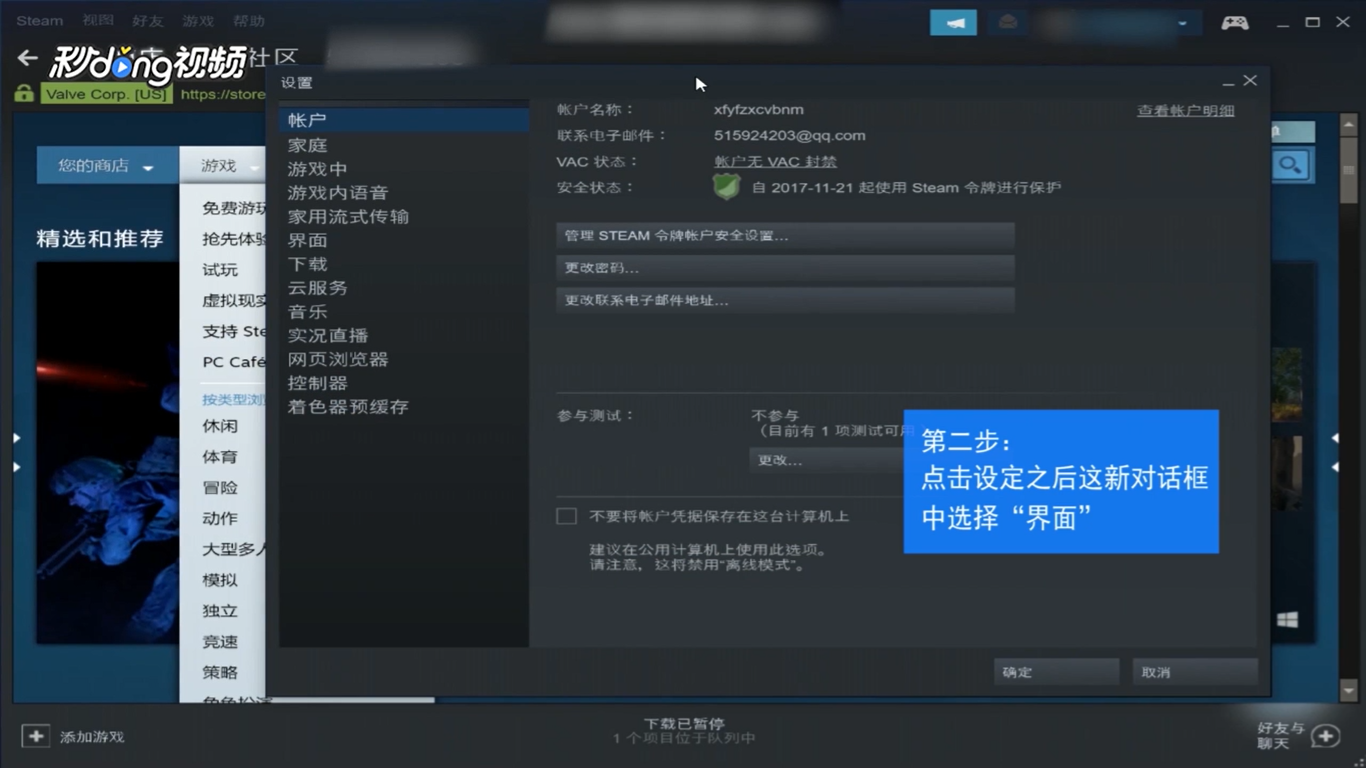
Task: Enter Big Picture mode via gamepad icon
Action: tap(1235, 21)
